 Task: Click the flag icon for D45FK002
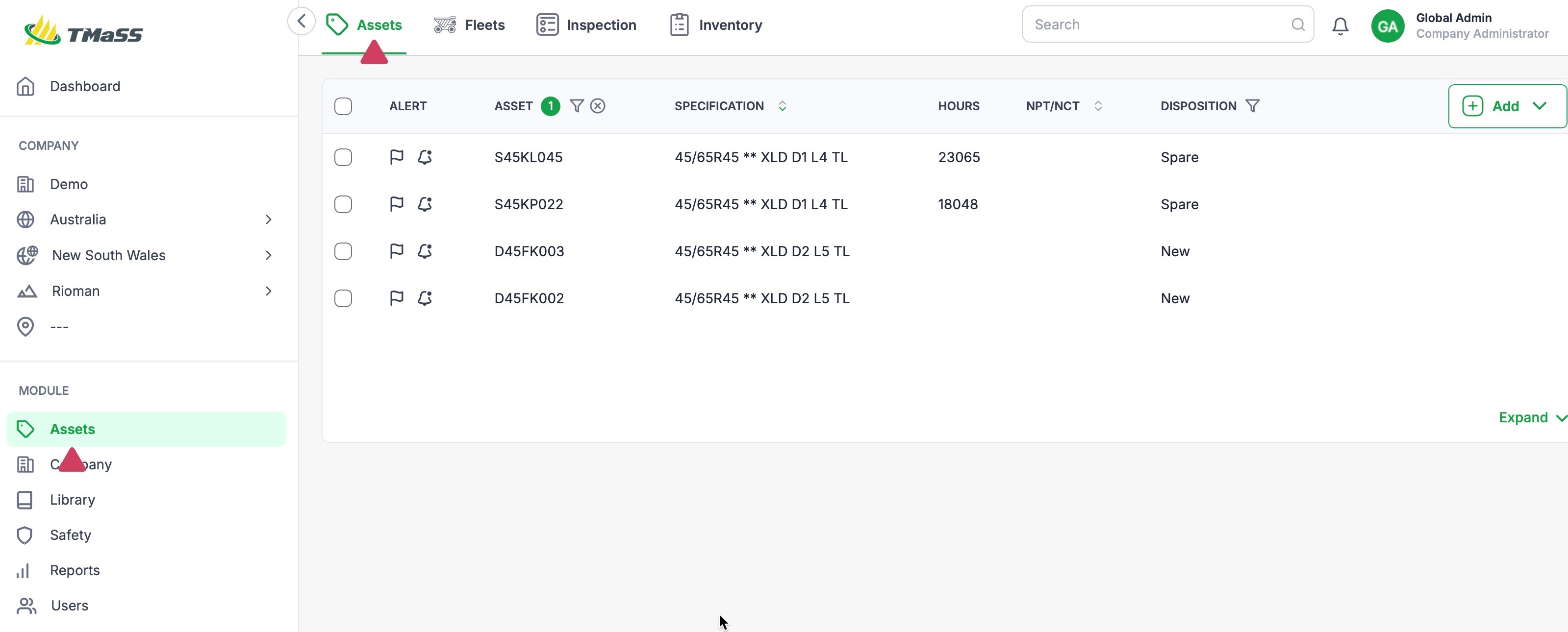396,298
